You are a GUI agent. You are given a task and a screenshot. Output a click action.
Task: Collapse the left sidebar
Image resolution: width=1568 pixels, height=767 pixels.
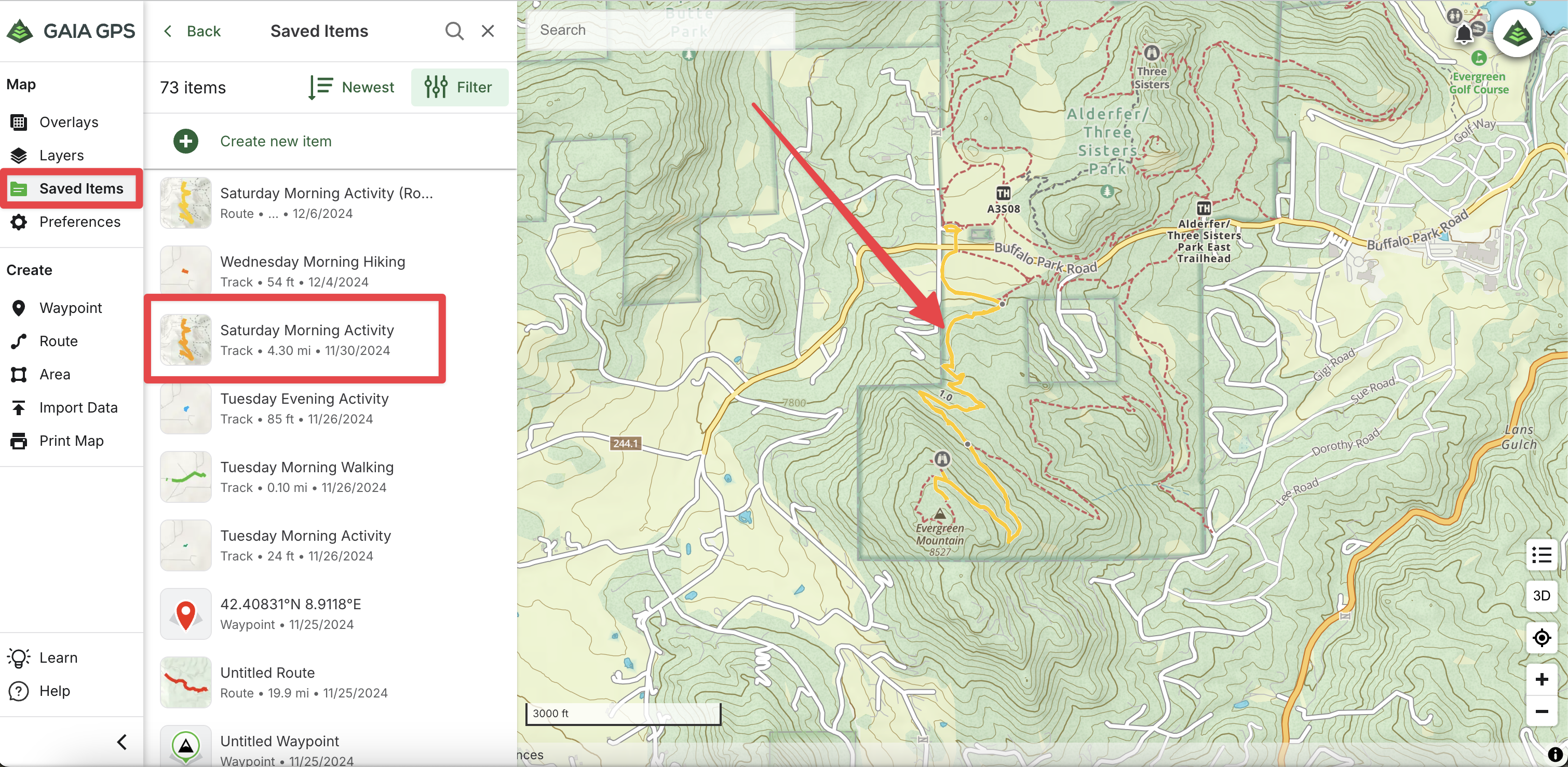click(x=121, y=742)
